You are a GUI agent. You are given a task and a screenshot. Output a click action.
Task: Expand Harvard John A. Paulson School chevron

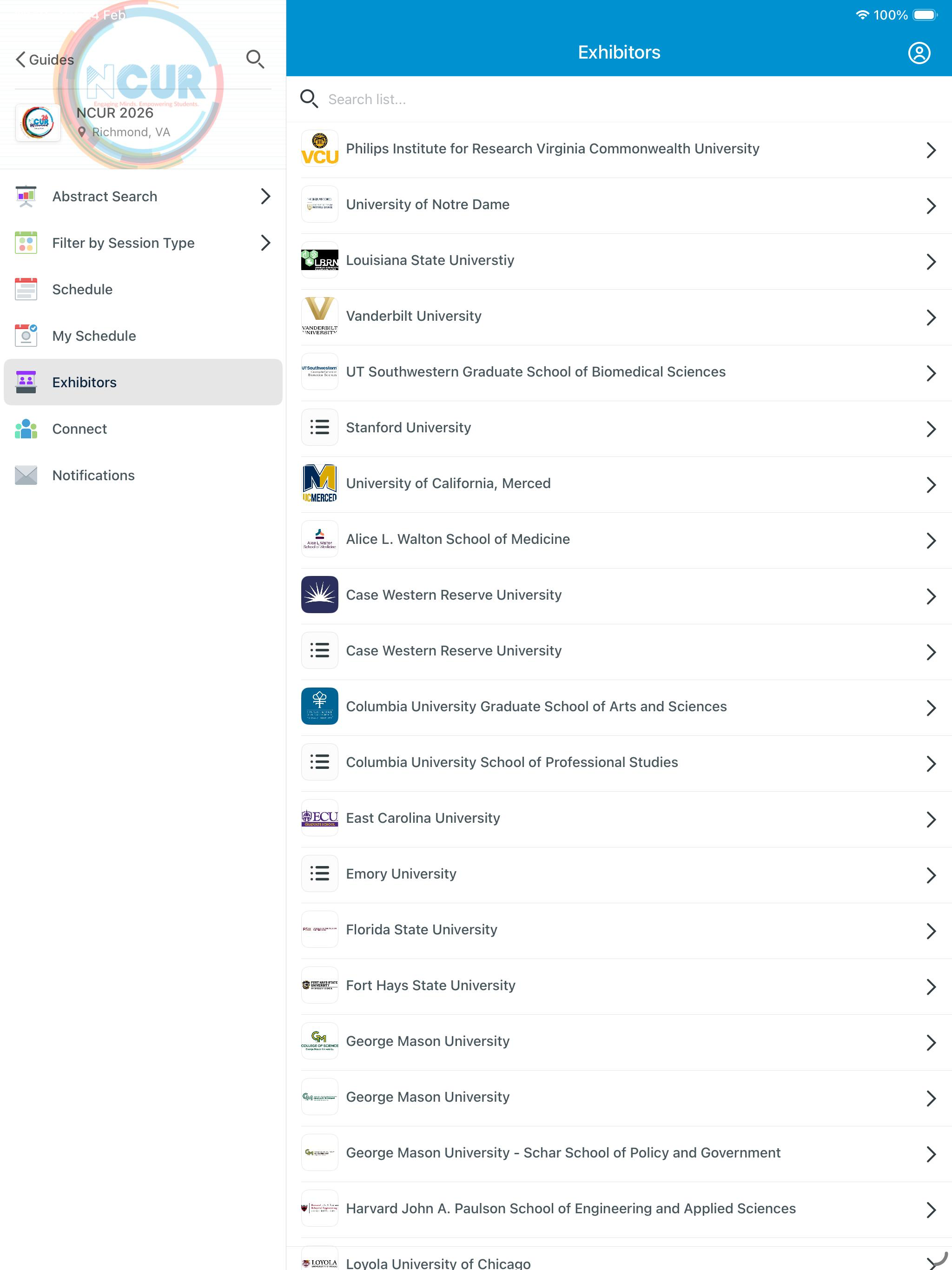tap(931, 1210)
